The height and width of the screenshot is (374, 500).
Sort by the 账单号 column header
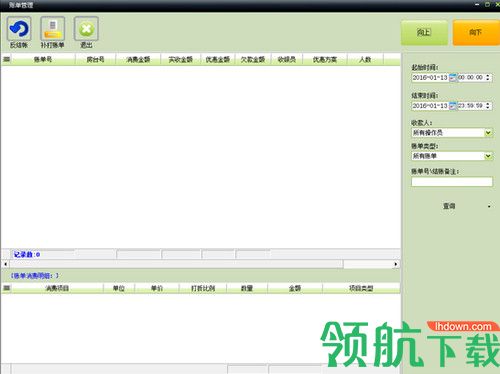[x=43, y=59]
